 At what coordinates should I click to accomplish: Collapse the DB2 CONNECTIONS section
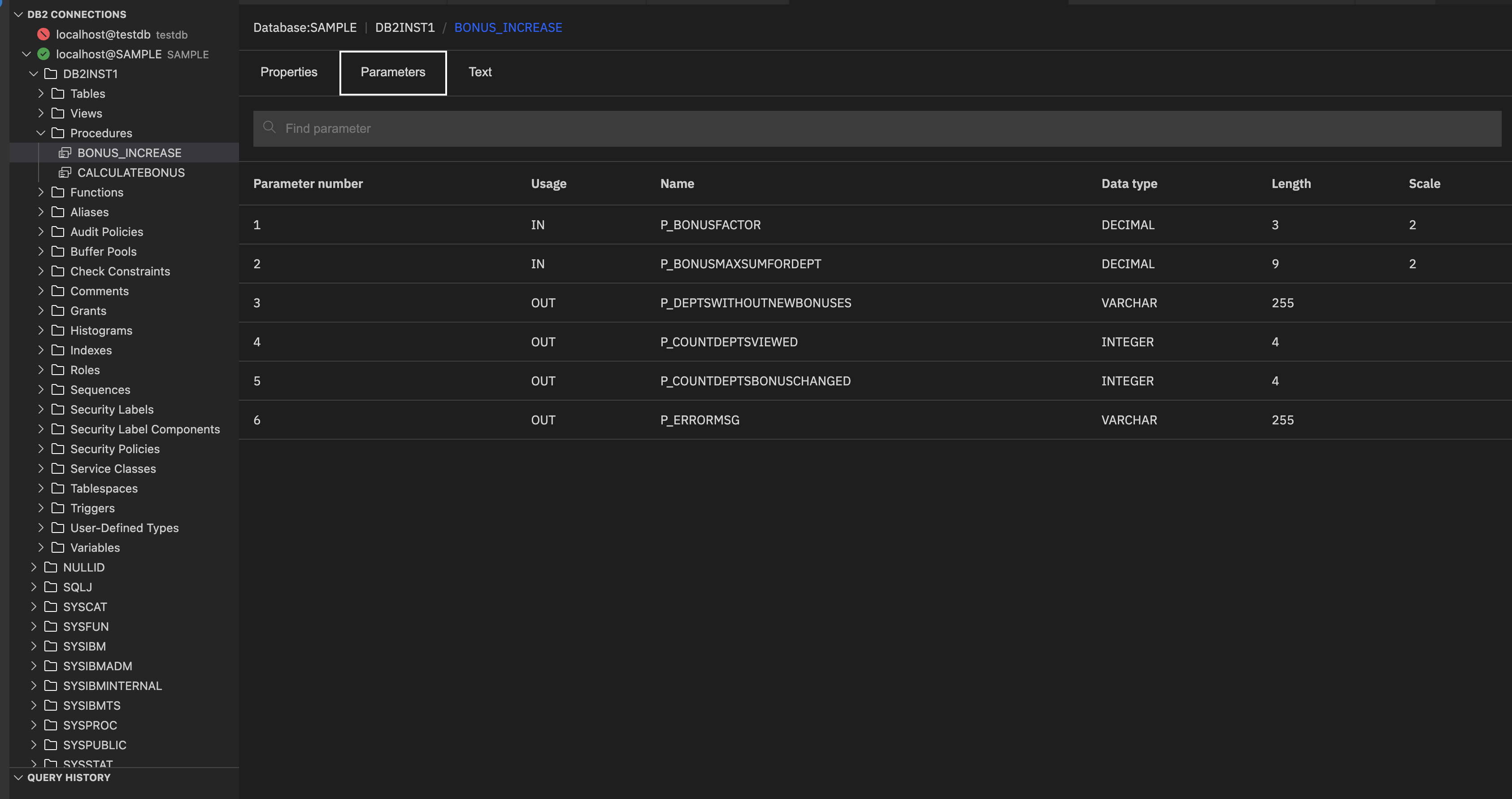point(17,13)
